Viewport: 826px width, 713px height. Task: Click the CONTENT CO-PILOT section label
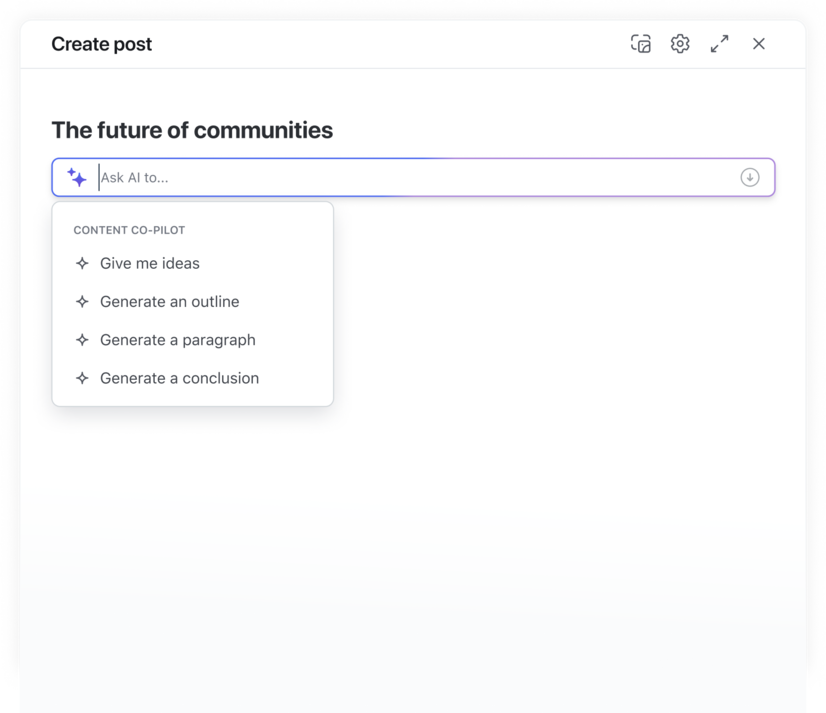pyautogui.click(x=129, y=230)
